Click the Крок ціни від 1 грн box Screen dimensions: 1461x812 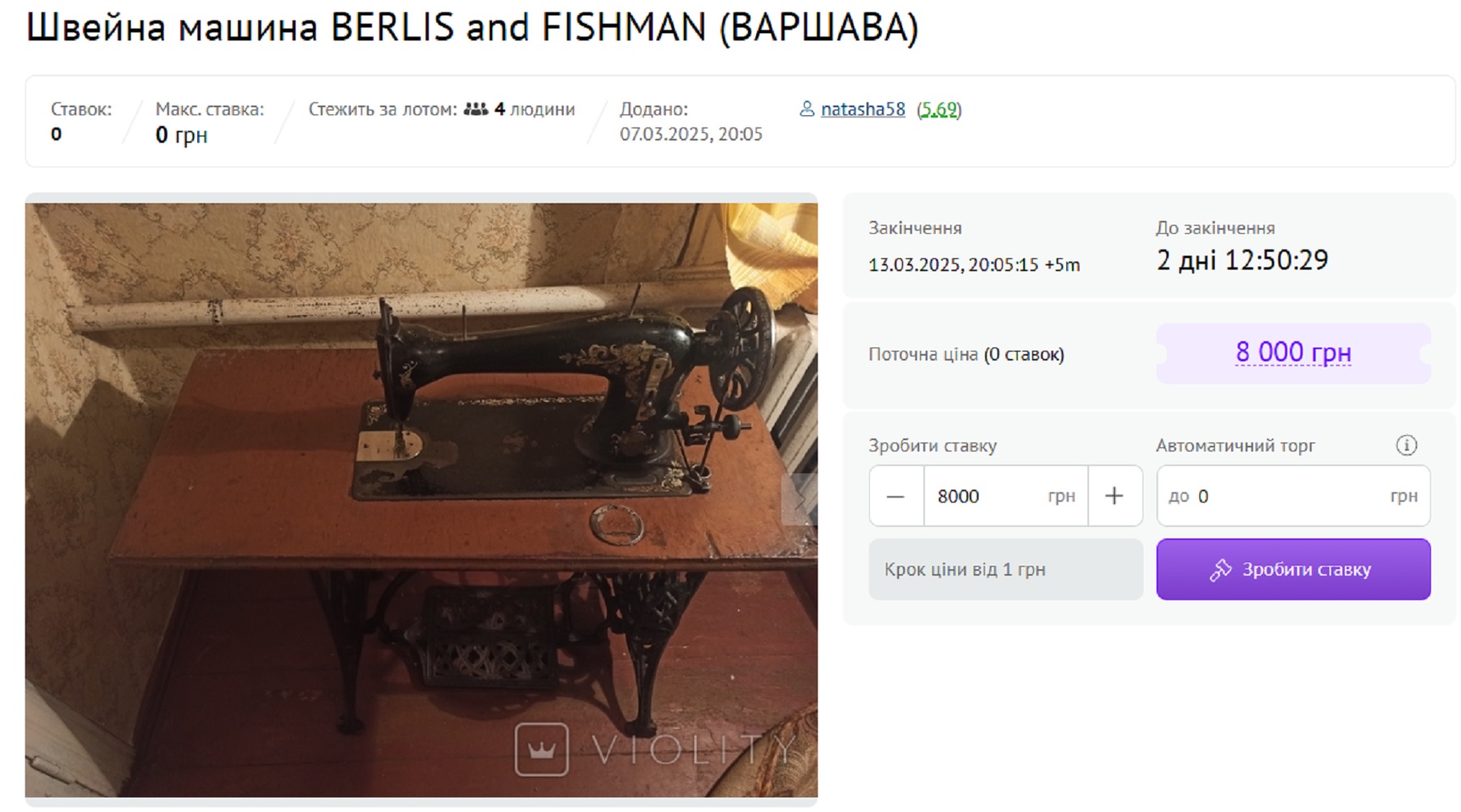[1005, 569]
